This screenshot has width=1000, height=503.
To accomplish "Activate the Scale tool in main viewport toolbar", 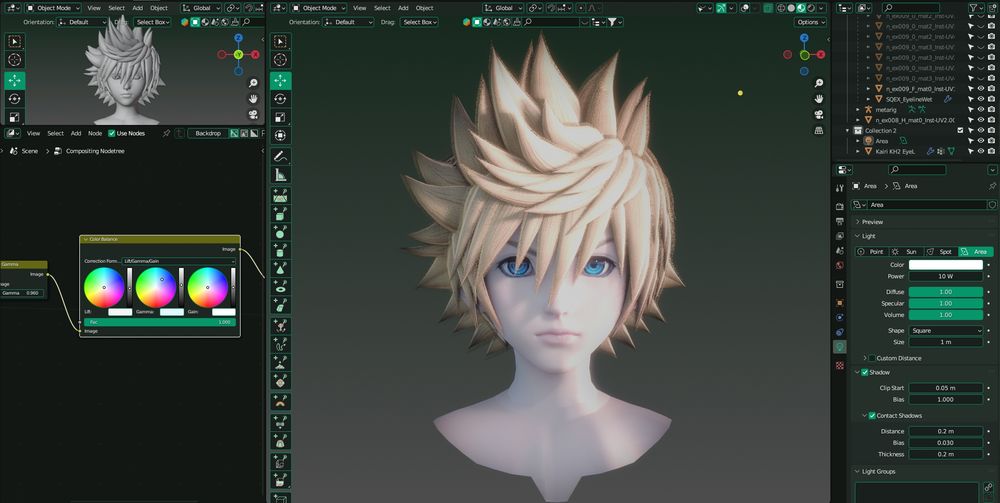I will coord(281,117).
